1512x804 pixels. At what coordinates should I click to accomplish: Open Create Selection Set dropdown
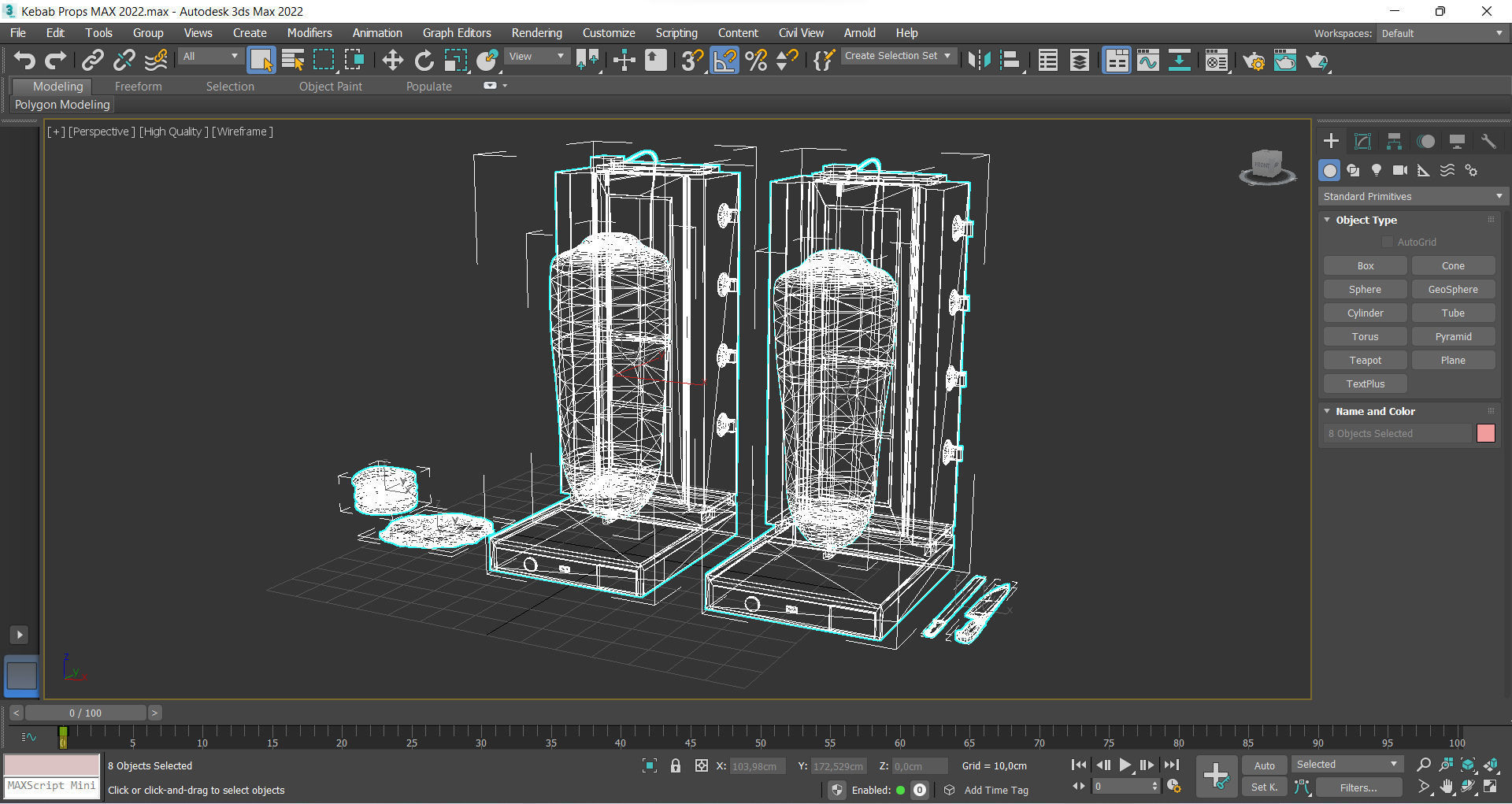899,56
